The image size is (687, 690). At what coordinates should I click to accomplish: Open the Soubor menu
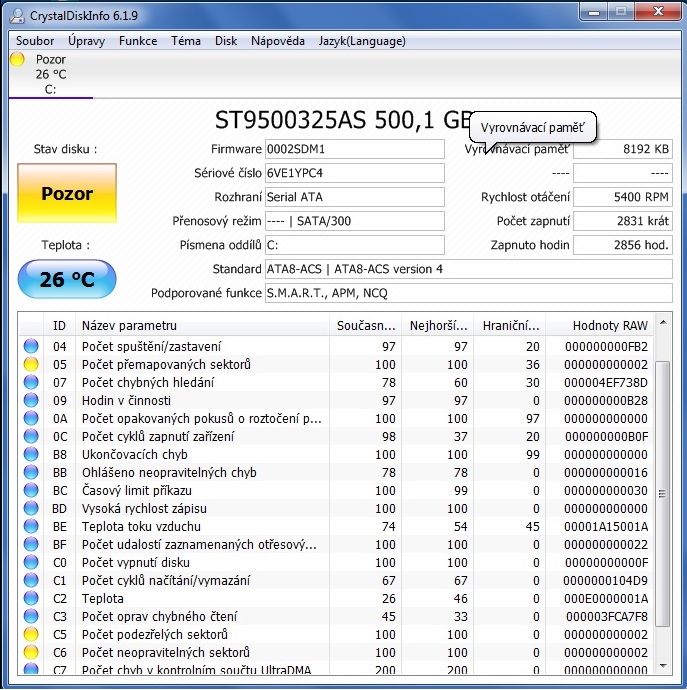coord(35,41)
